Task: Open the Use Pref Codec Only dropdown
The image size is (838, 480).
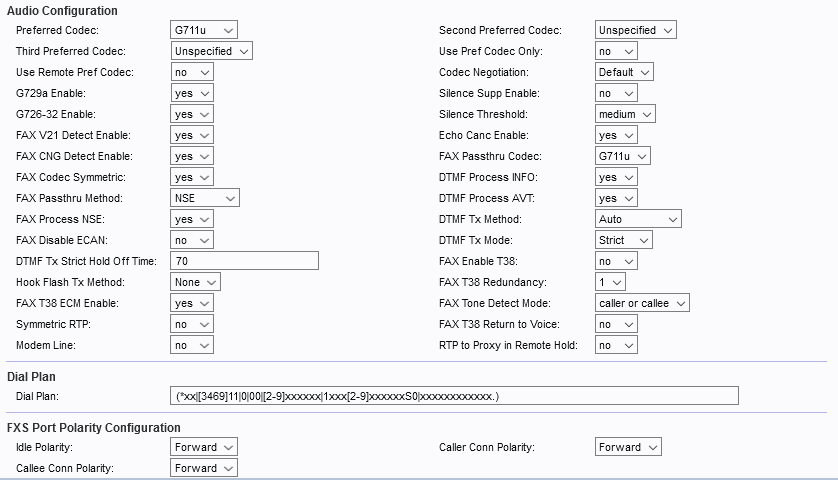Action: pos(616,51)
